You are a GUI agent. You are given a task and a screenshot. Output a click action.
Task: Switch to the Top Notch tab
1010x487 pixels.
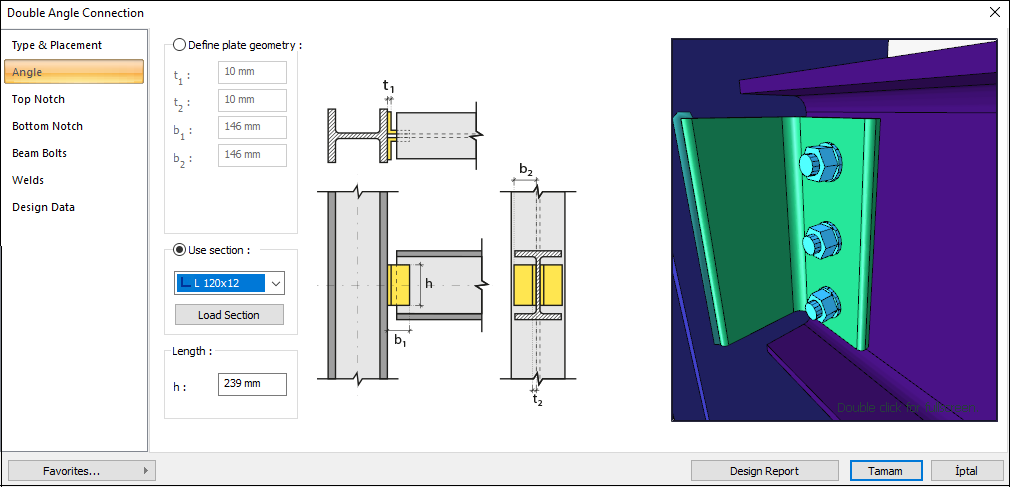[38, 99]
